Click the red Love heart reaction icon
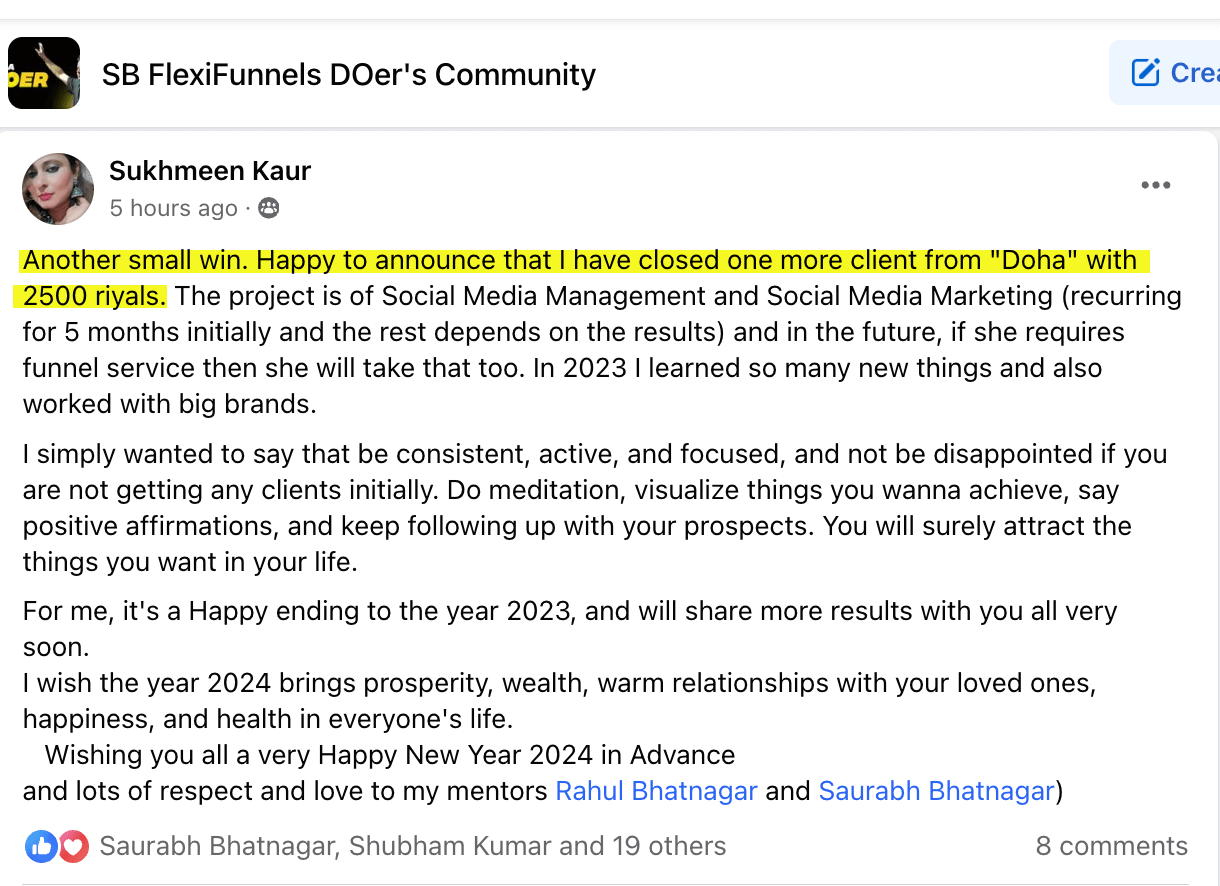The width and height of the screenshot is (1220, 886). (x=72, y=846)
